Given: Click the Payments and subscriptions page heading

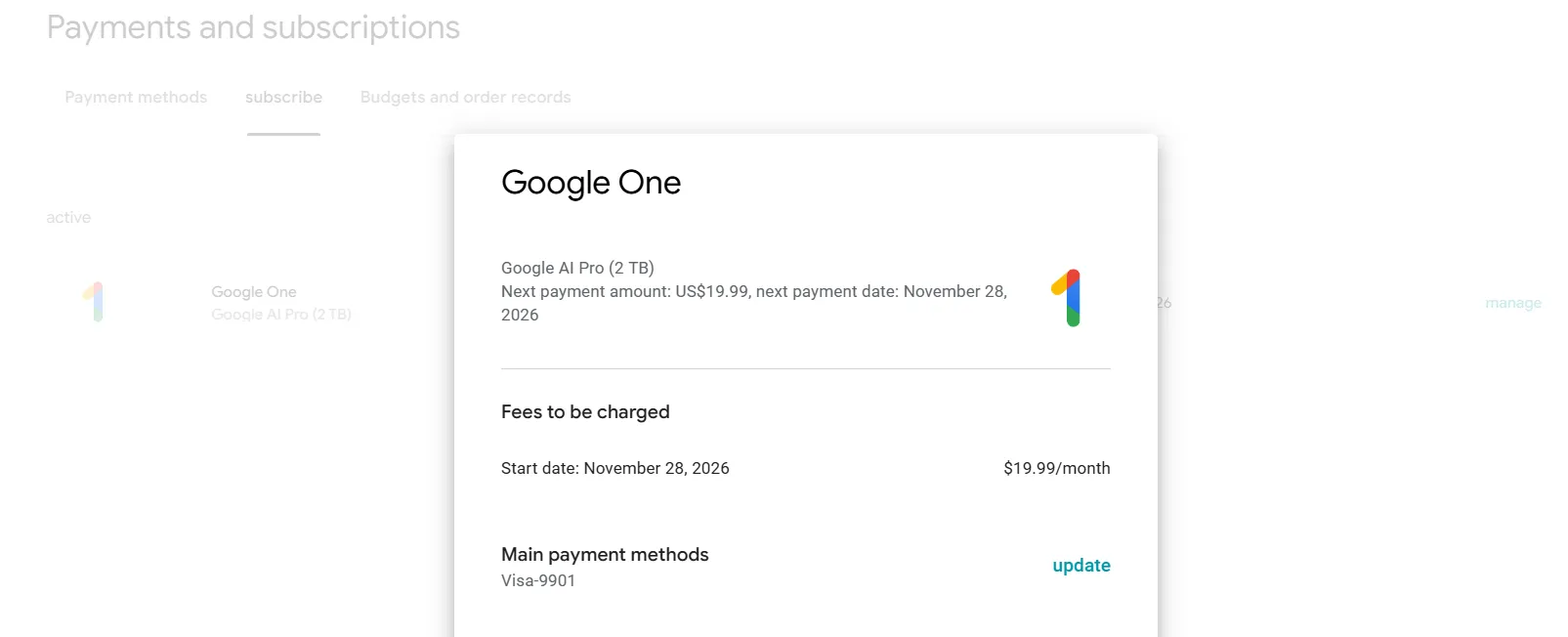Looking at the screenshot, I should [253, 27].
